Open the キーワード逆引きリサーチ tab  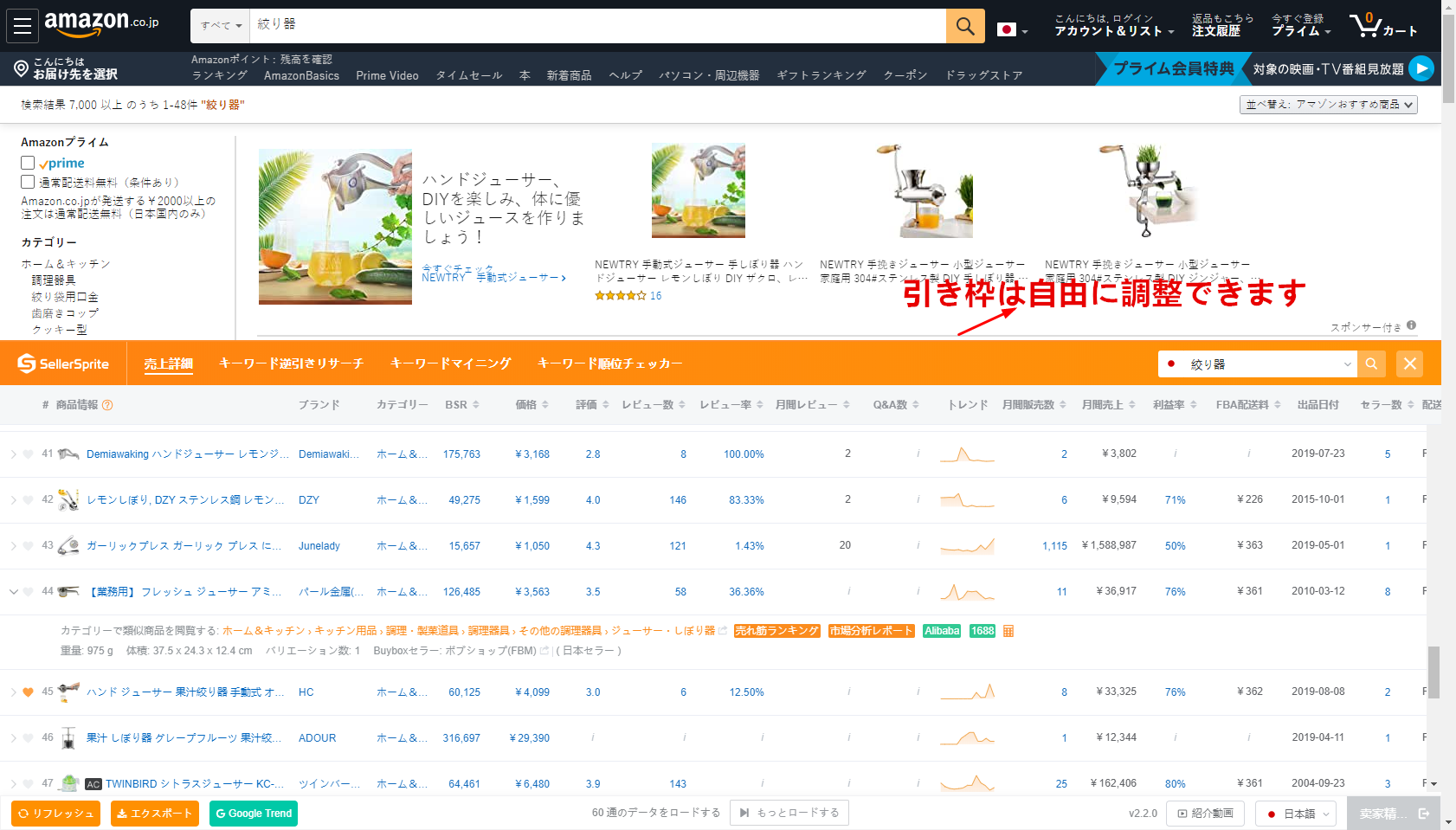coord(291,364)
